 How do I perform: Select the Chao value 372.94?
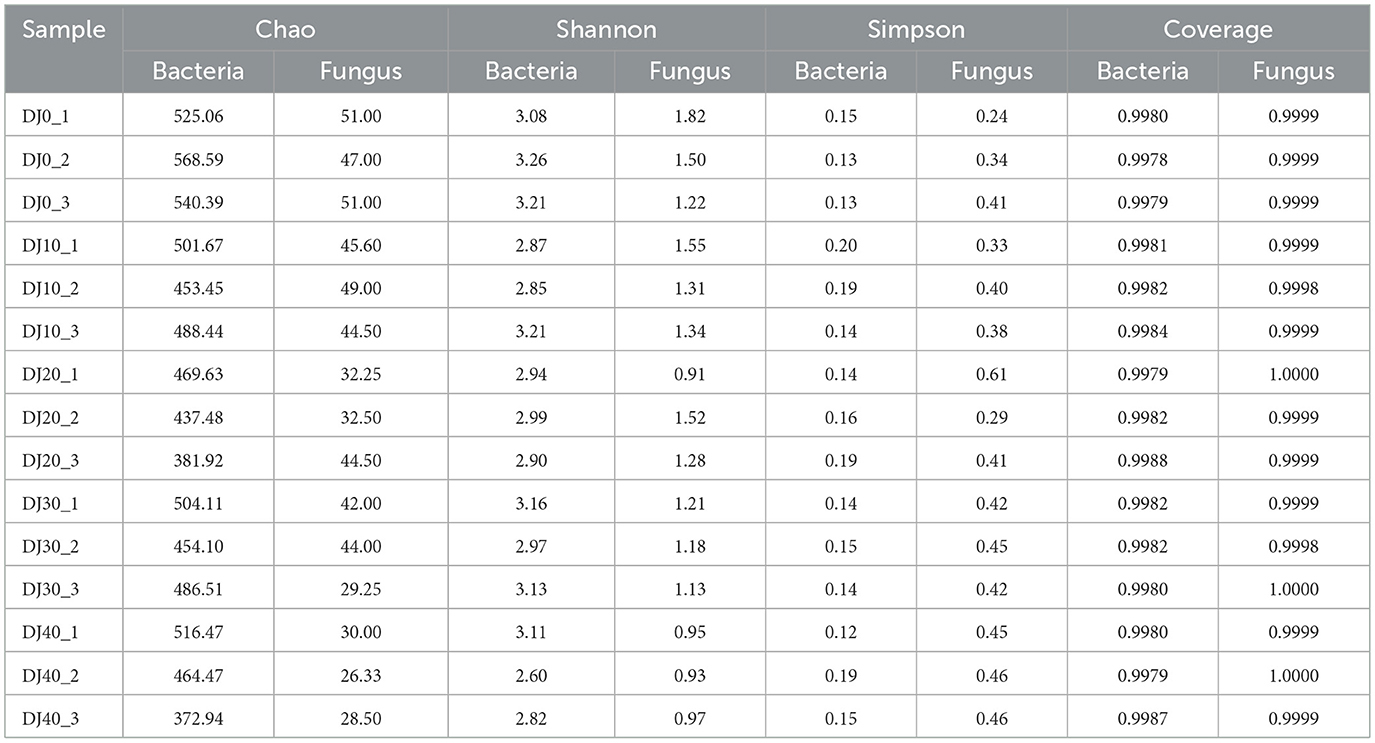coord(198,718)
